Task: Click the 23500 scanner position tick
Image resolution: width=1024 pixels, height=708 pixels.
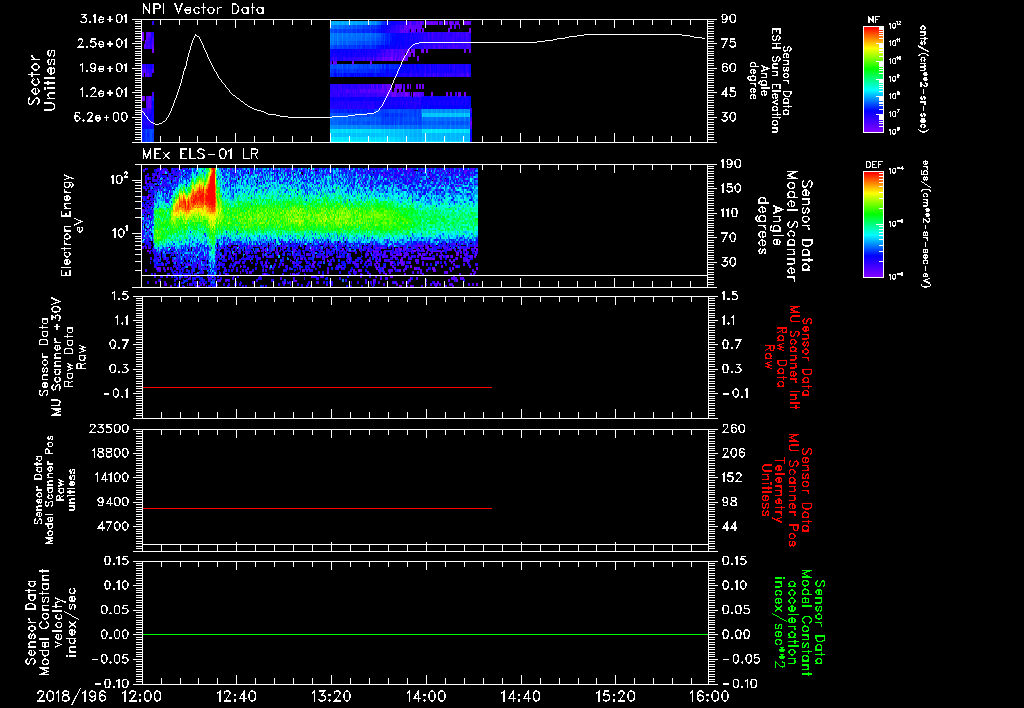Action: (110, 428)
